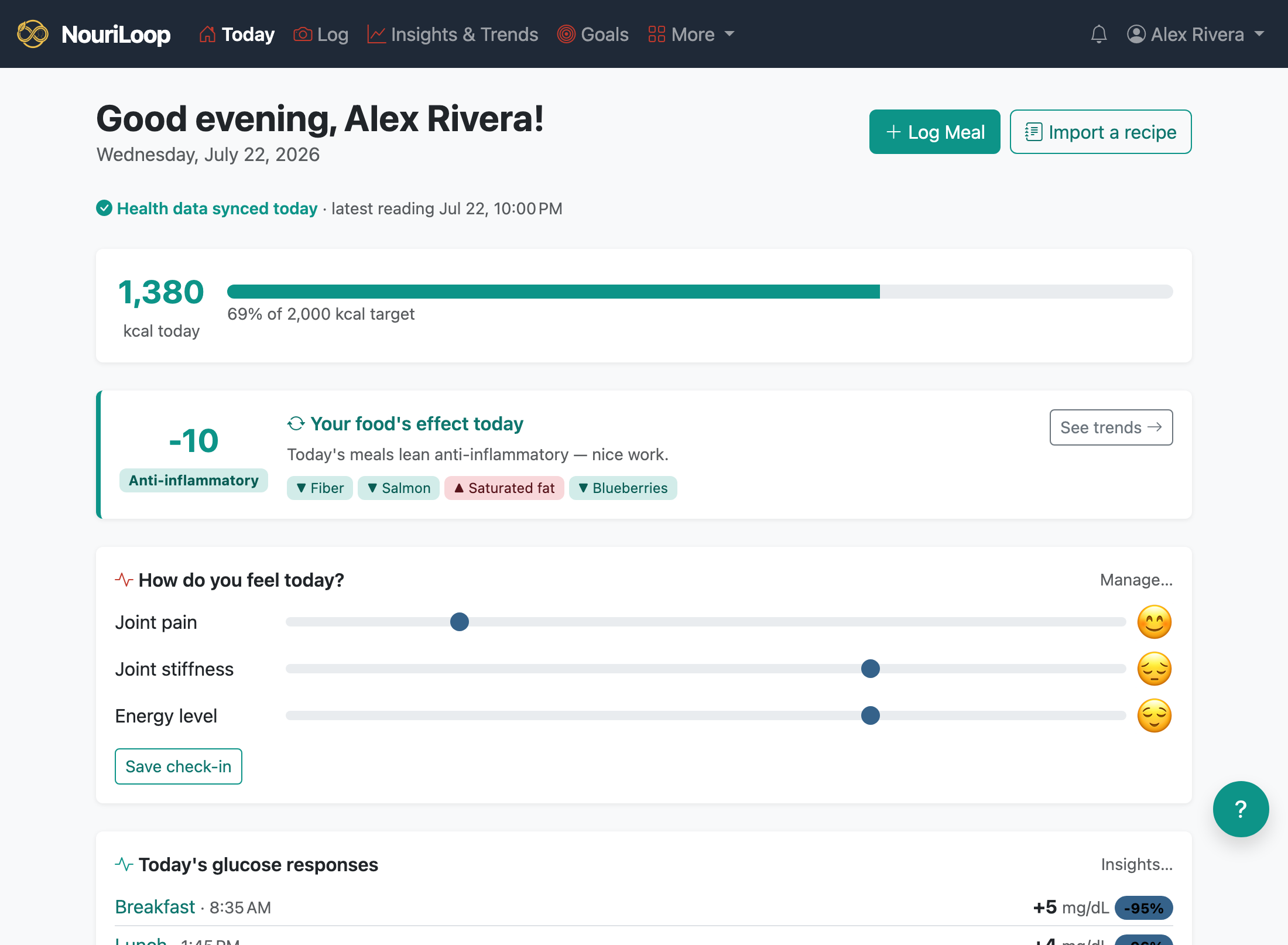Click the Insights chart icon

pyautogui.click(x=376, y=35)
